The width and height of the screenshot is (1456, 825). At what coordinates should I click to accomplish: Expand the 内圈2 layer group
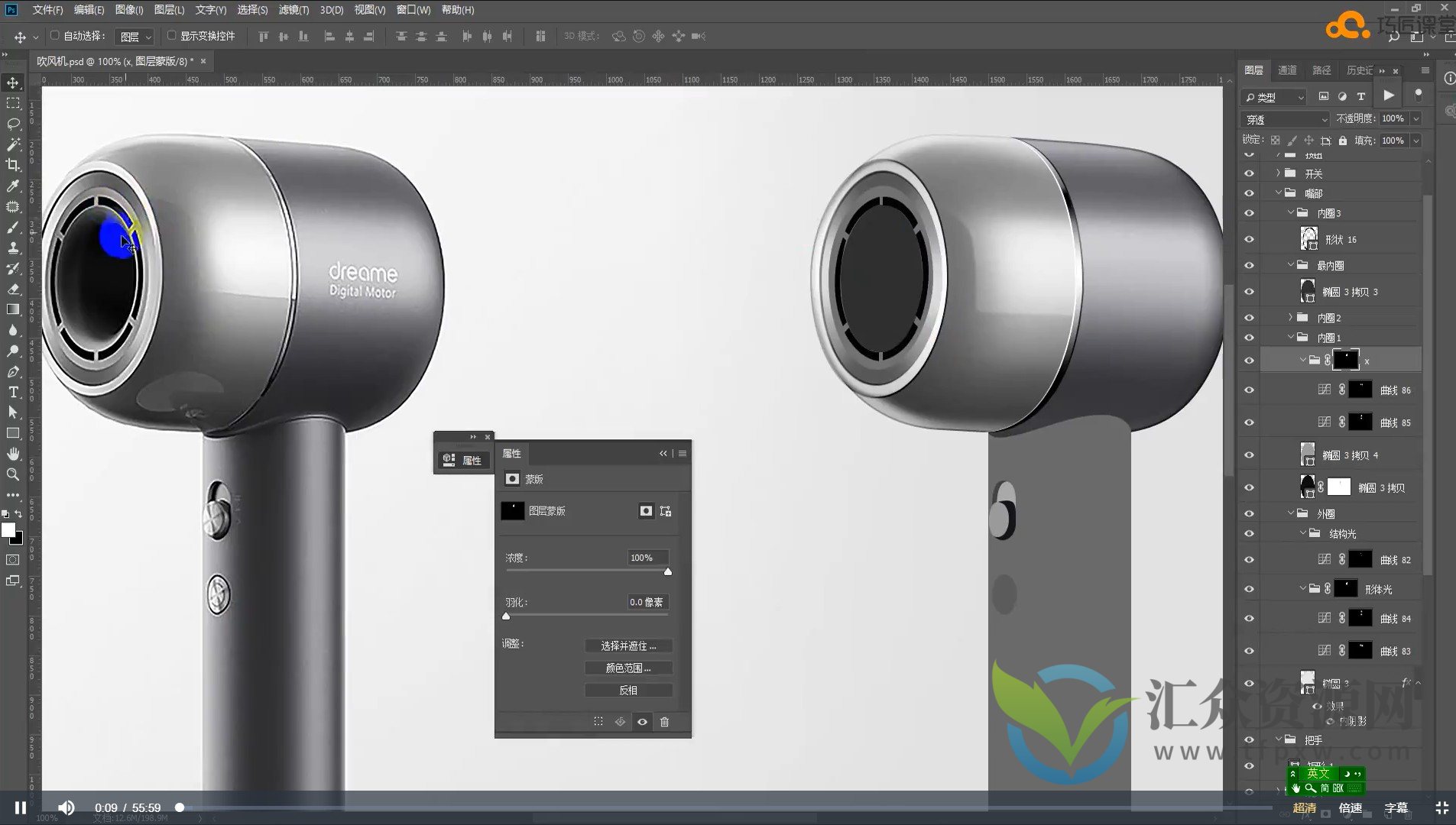[1290, 317]
